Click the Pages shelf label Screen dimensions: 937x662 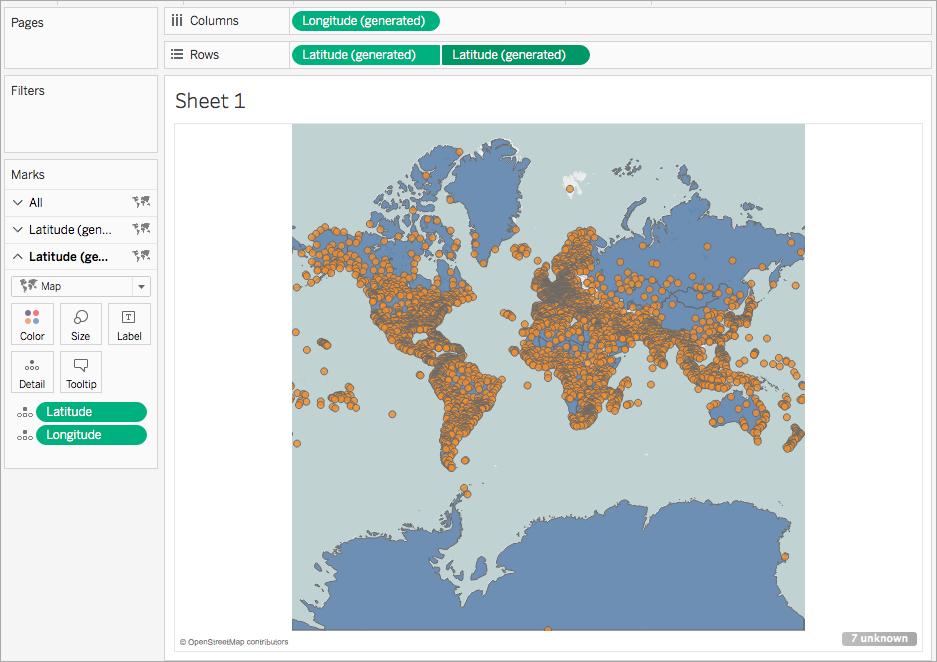[27, 23]
